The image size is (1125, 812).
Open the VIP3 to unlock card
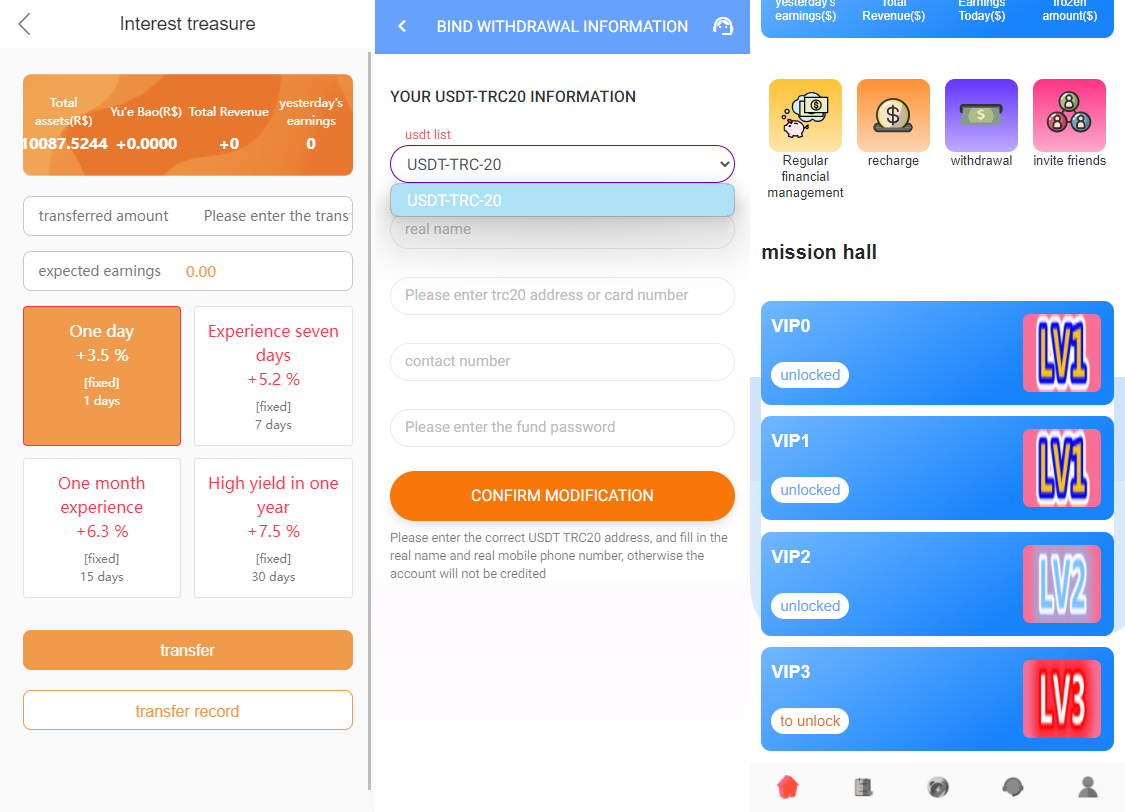(937, 699)
